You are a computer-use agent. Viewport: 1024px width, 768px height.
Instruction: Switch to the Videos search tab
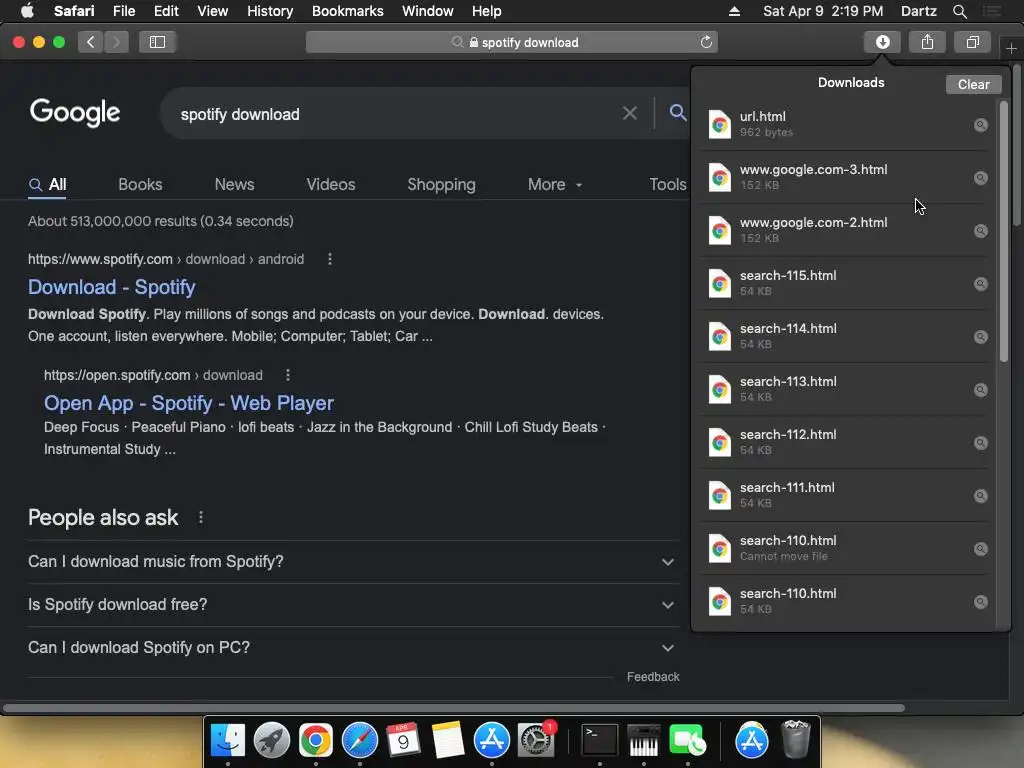331,185
